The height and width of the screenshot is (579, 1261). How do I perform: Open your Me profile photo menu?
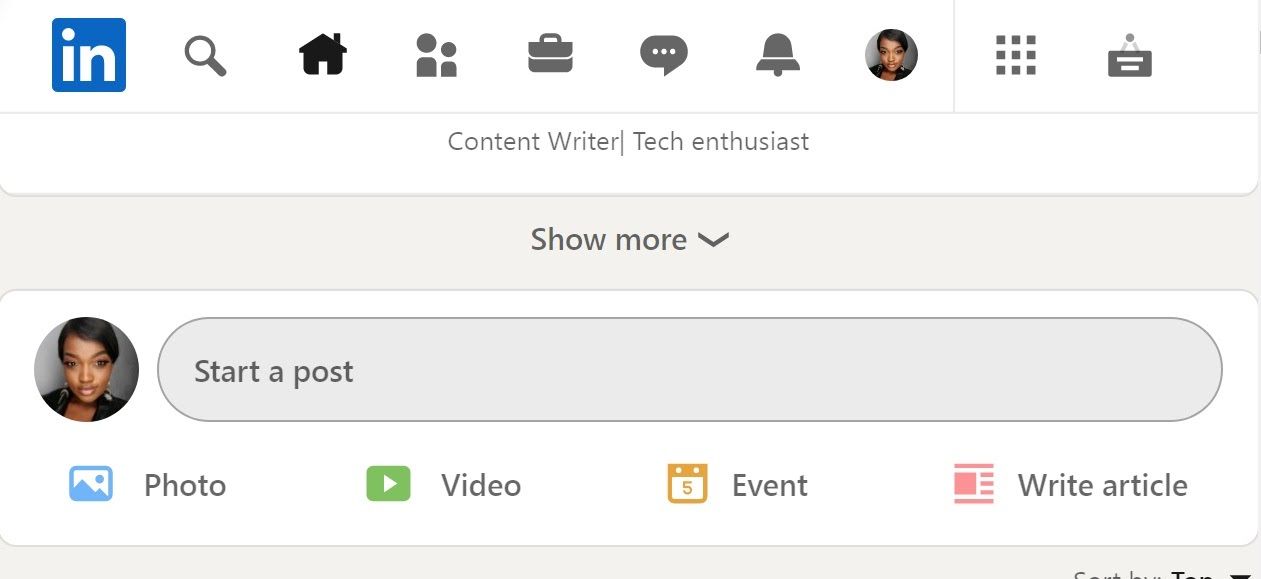point(891,55)
